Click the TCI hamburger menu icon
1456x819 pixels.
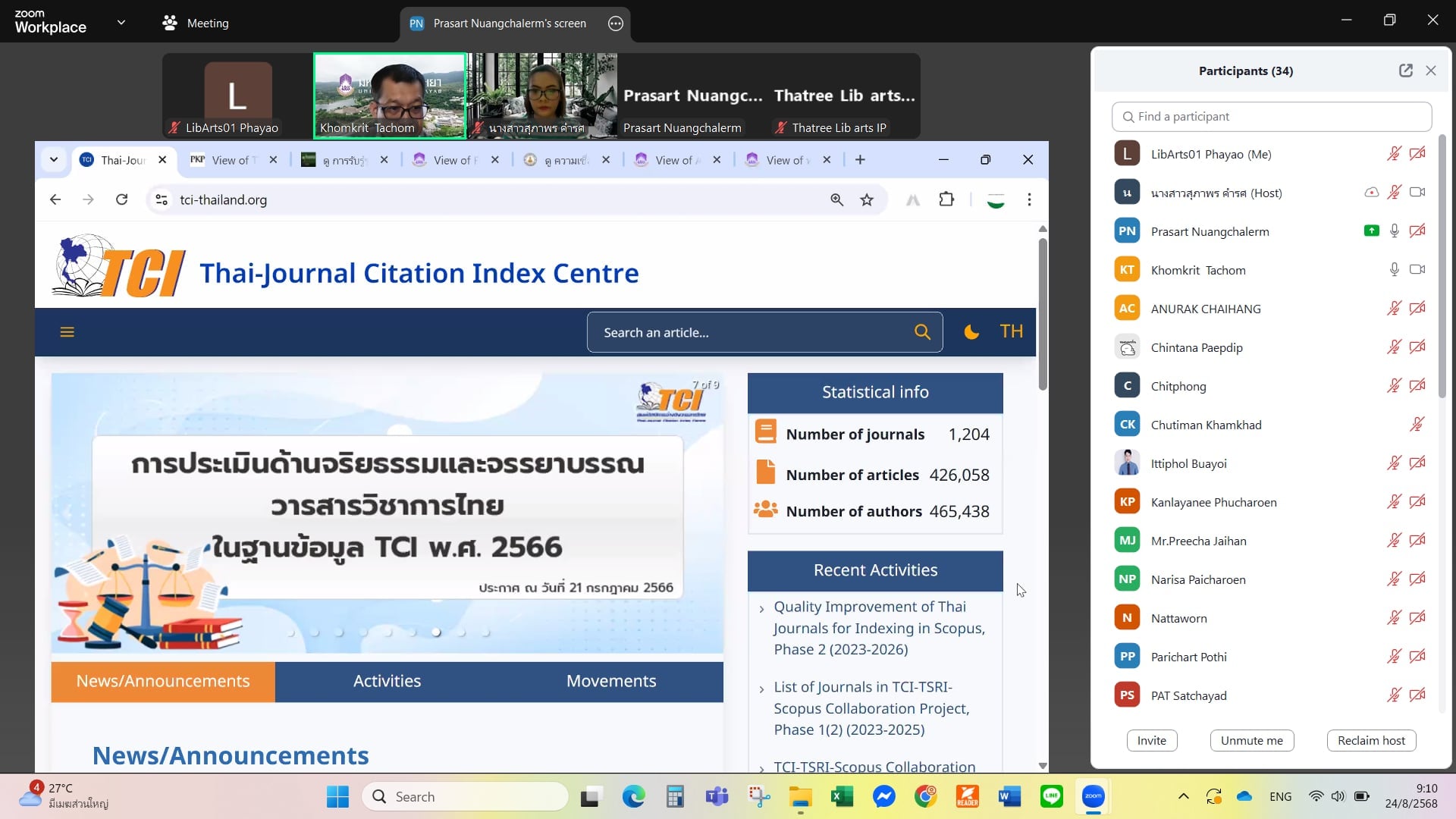tap(67, 332)
